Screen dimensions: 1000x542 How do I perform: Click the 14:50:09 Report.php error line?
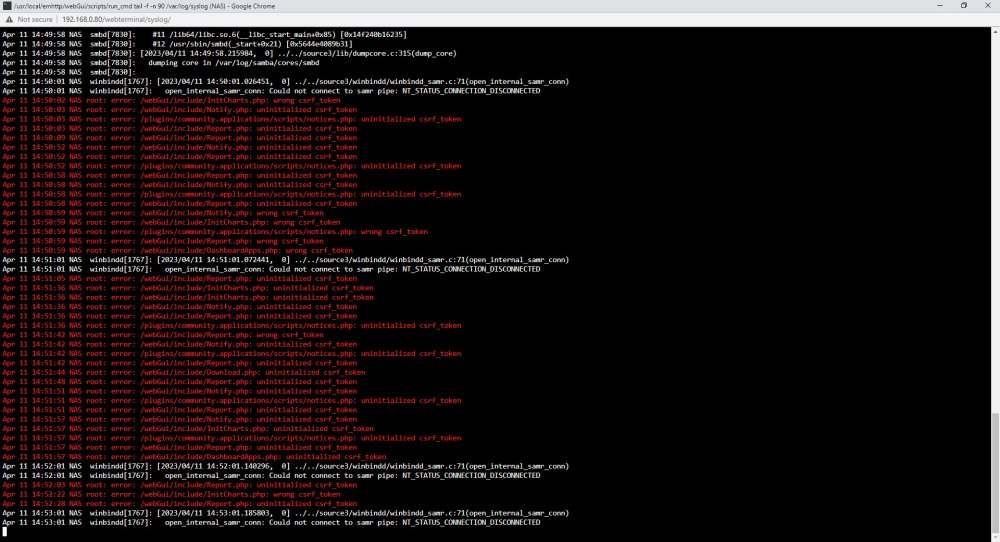click(179, 138)
